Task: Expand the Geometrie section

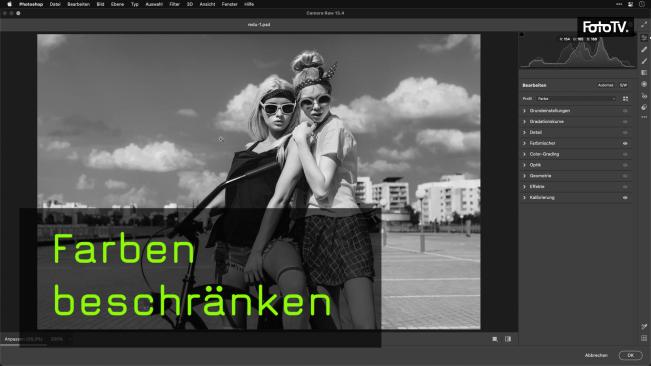Action: [x=524, y=176]
